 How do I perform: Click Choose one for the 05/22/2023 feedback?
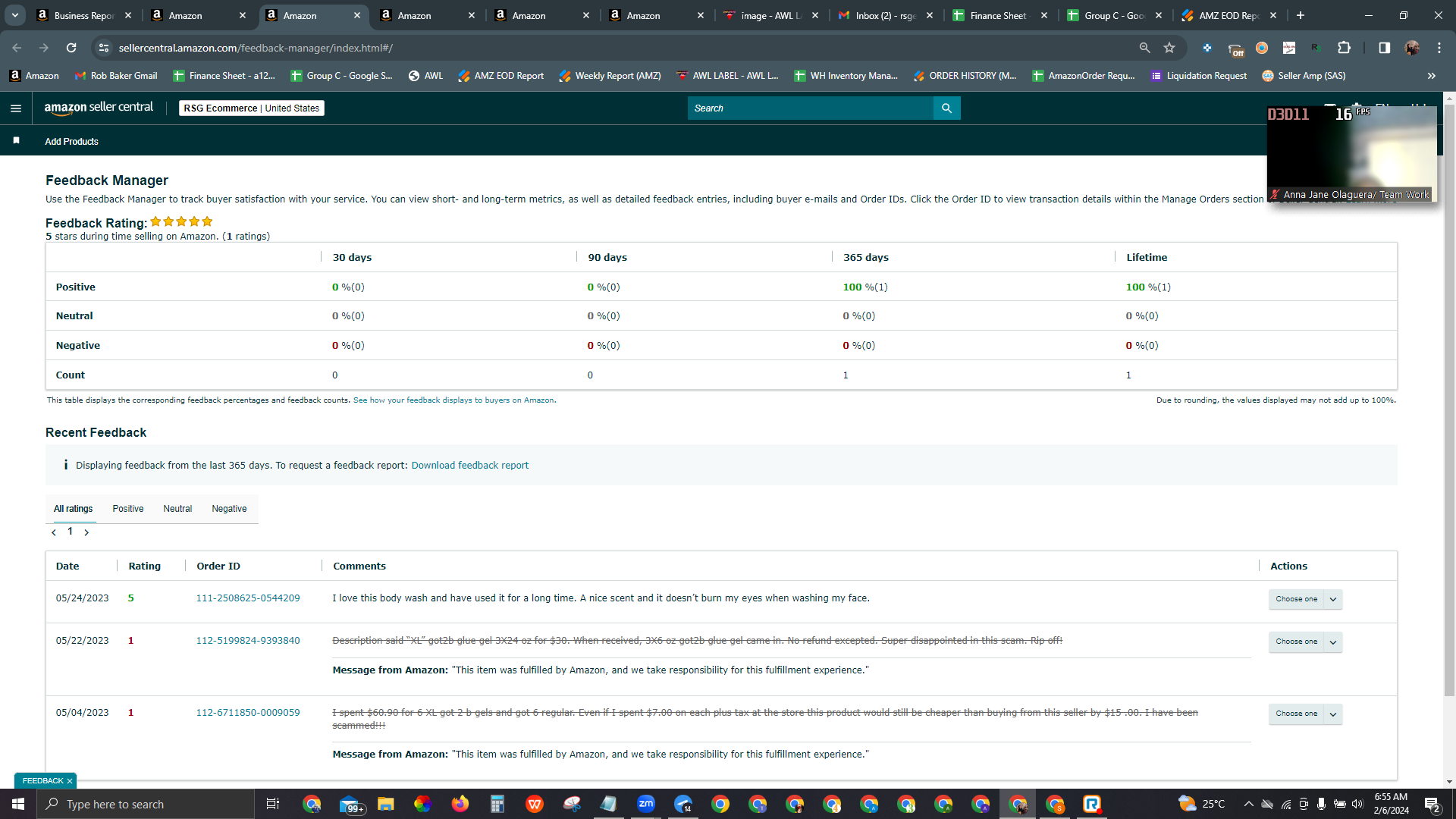(1297, 642)
